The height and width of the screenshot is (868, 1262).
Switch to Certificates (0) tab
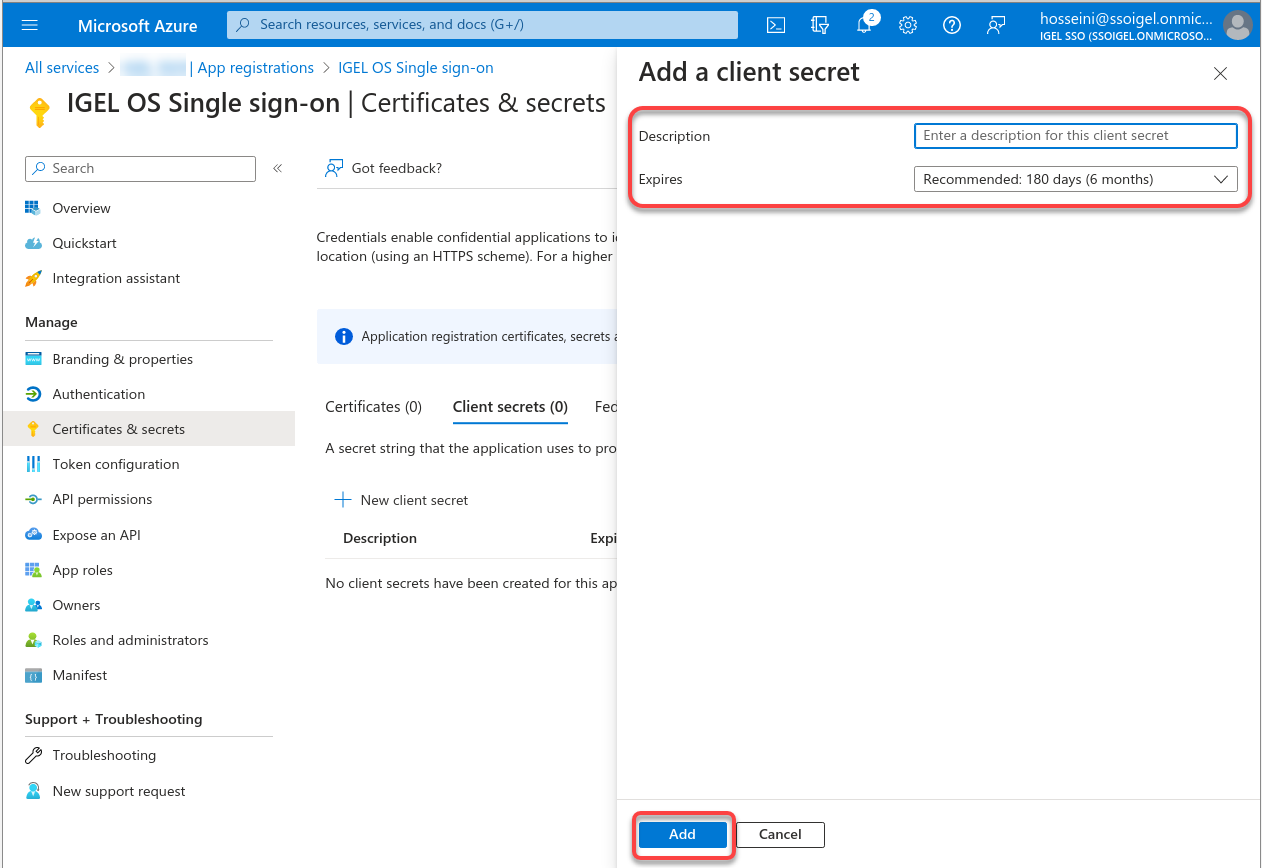[373, 407]
